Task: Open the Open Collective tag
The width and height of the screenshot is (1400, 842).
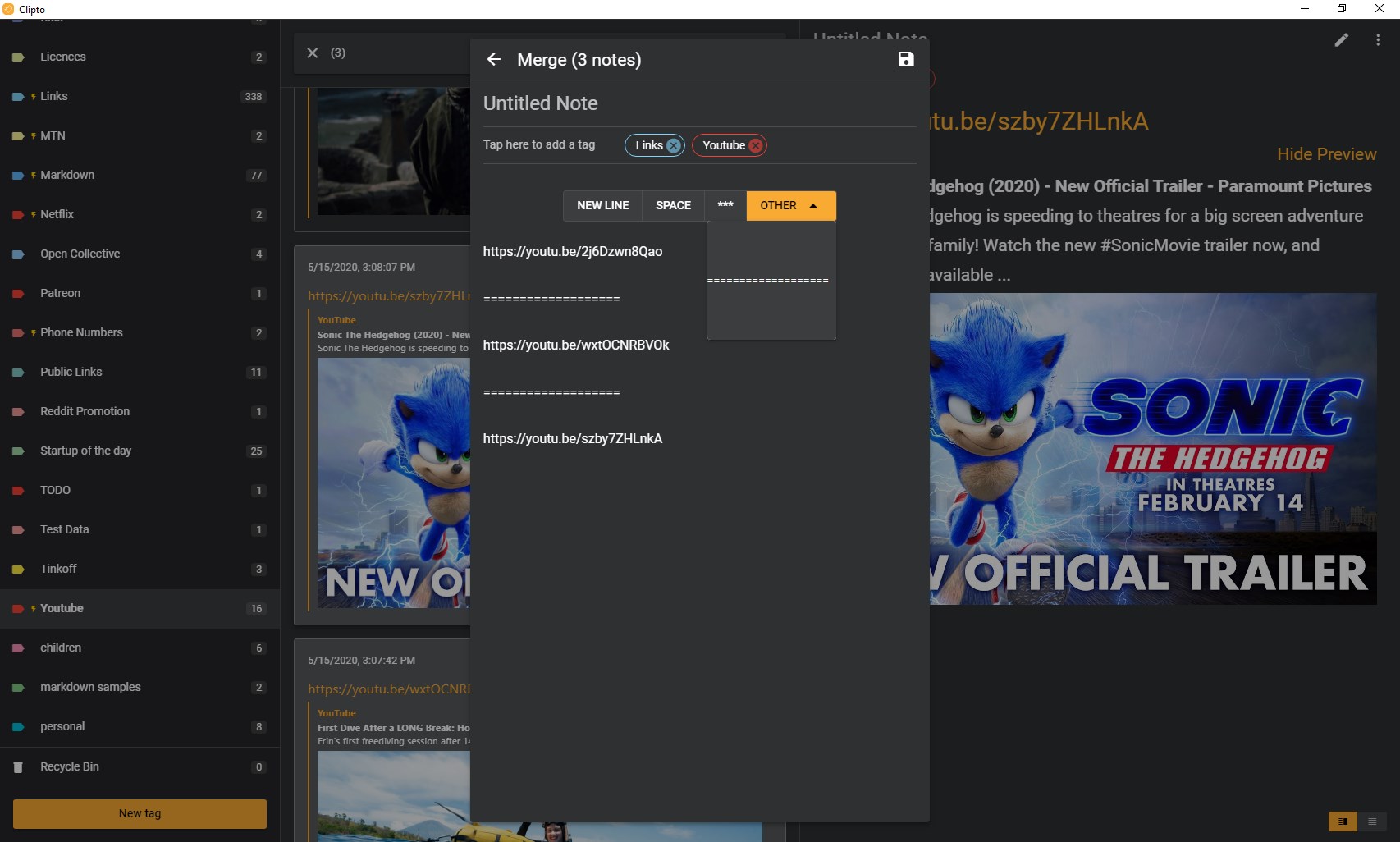Action: point(140,254)
